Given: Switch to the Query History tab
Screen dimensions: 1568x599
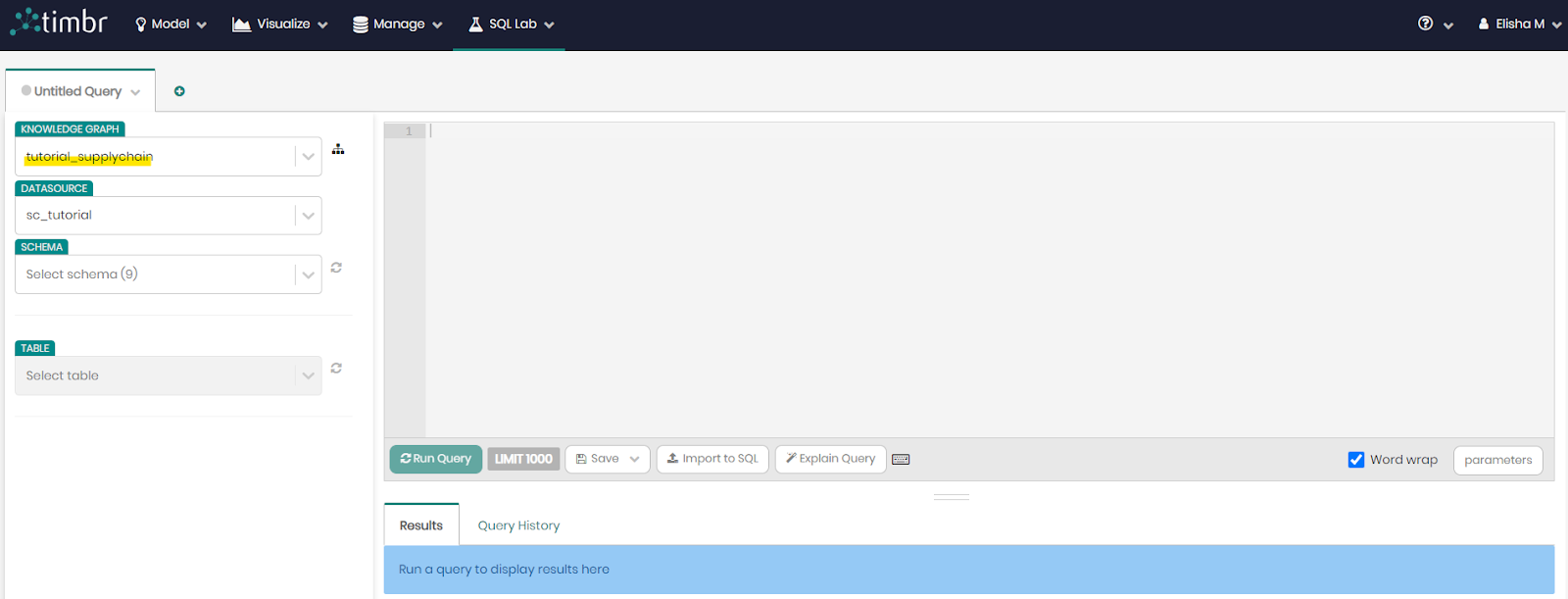Looking at the screenshot, I should pyautogui.click(x=518, y=525).
